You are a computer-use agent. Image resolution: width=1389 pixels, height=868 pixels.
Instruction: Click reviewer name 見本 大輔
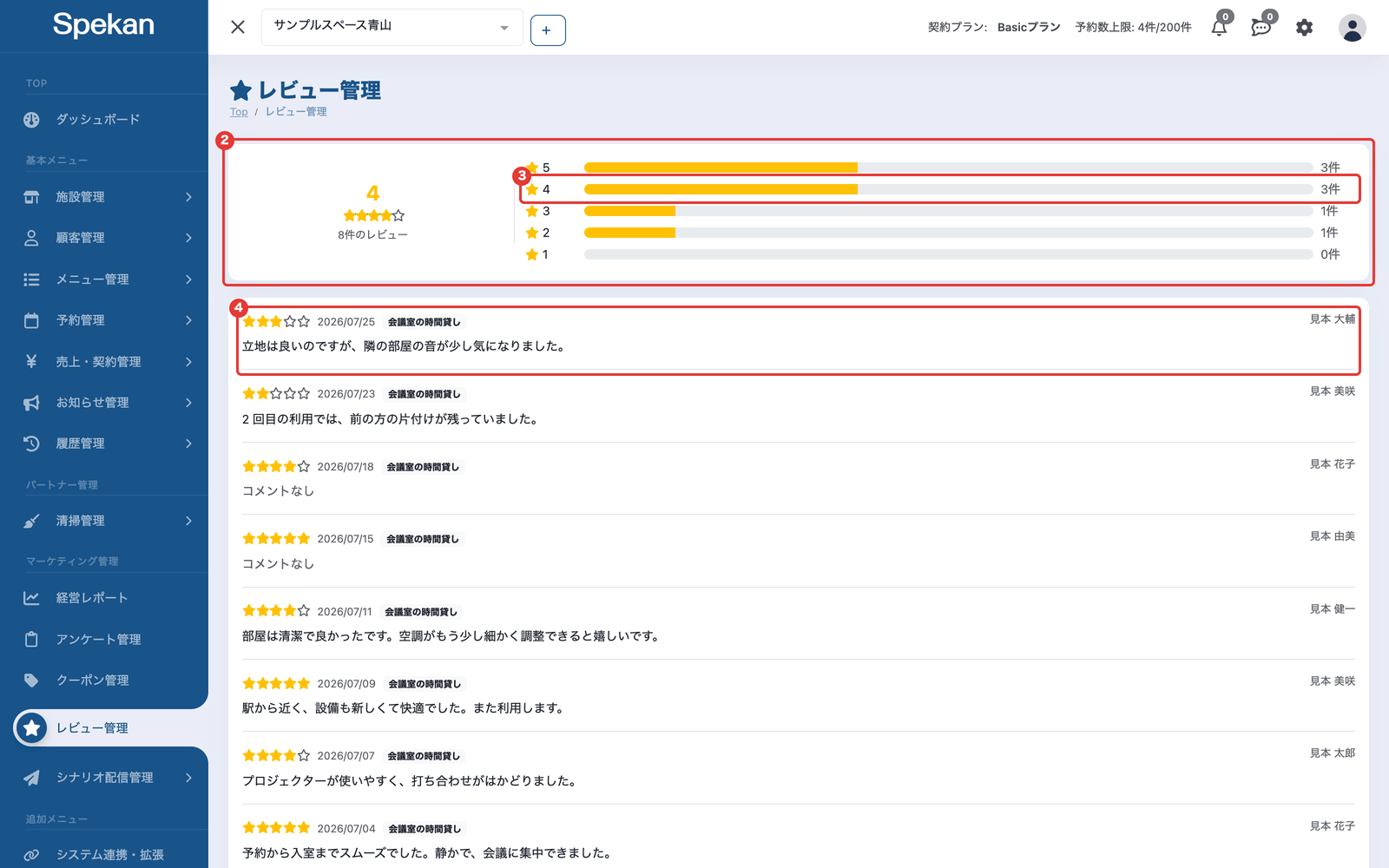[1333, 319]
